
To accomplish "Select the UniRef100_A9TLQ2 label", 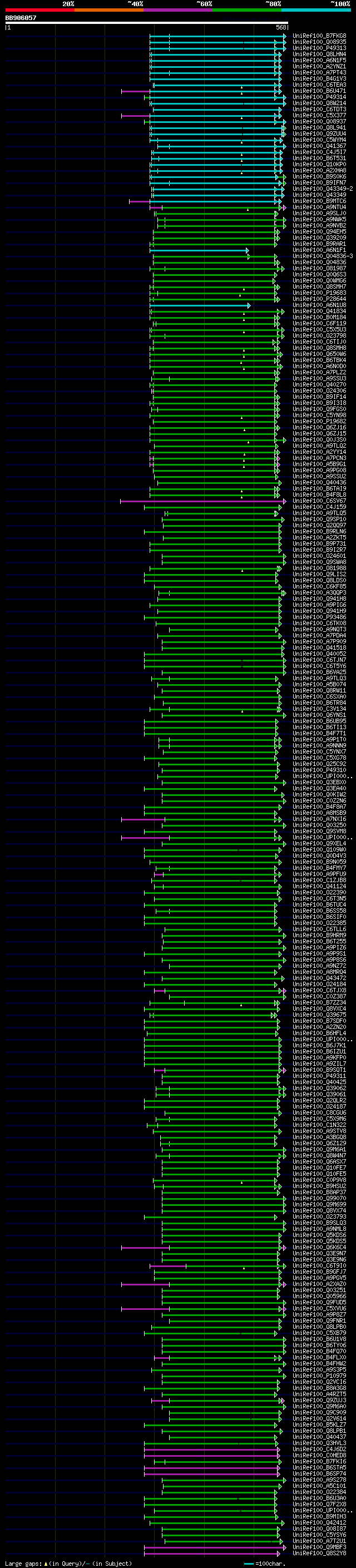I will pos(319,446).
